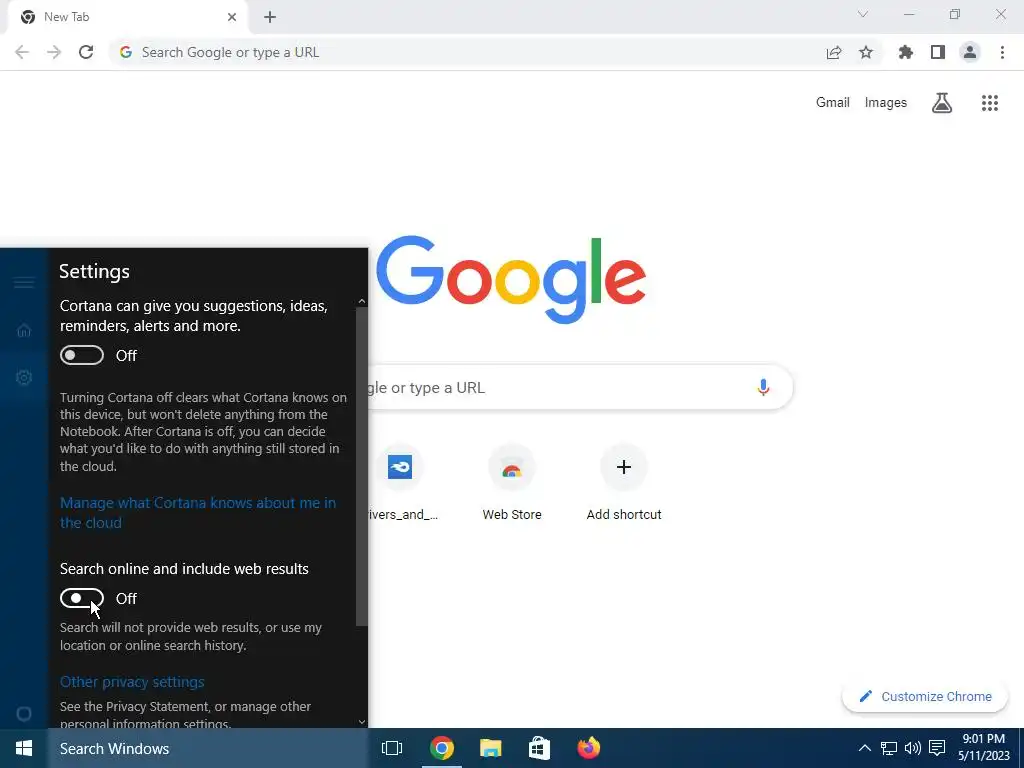Open the Chrome profile avatar
Viewport: 1024px width, 768px height.
pyautogui.click(x=970, y=52)
